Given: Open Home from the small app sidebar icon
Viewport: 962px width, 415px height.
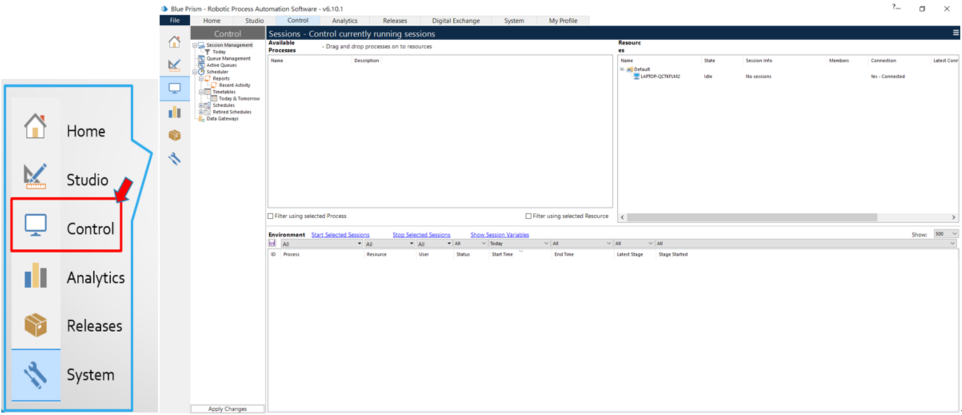Looking at the screenshot, I should pos(174,42).
